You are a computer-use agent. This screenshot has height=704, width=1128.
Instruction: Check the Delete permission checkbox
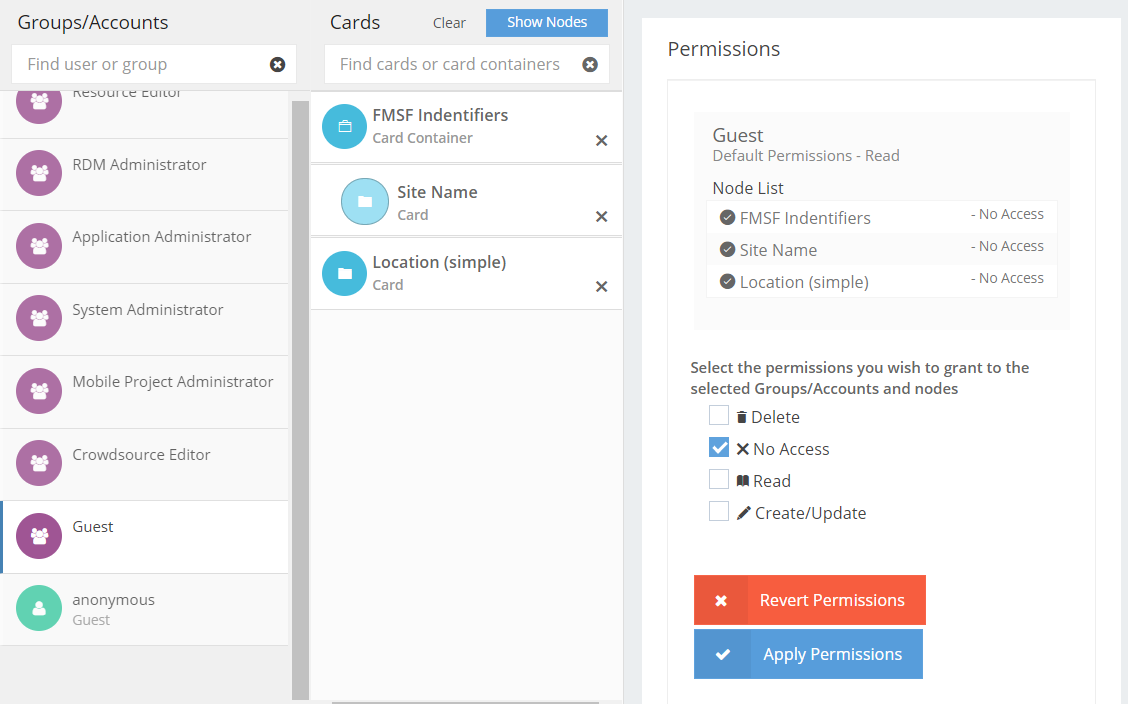(x=719, y=415)
